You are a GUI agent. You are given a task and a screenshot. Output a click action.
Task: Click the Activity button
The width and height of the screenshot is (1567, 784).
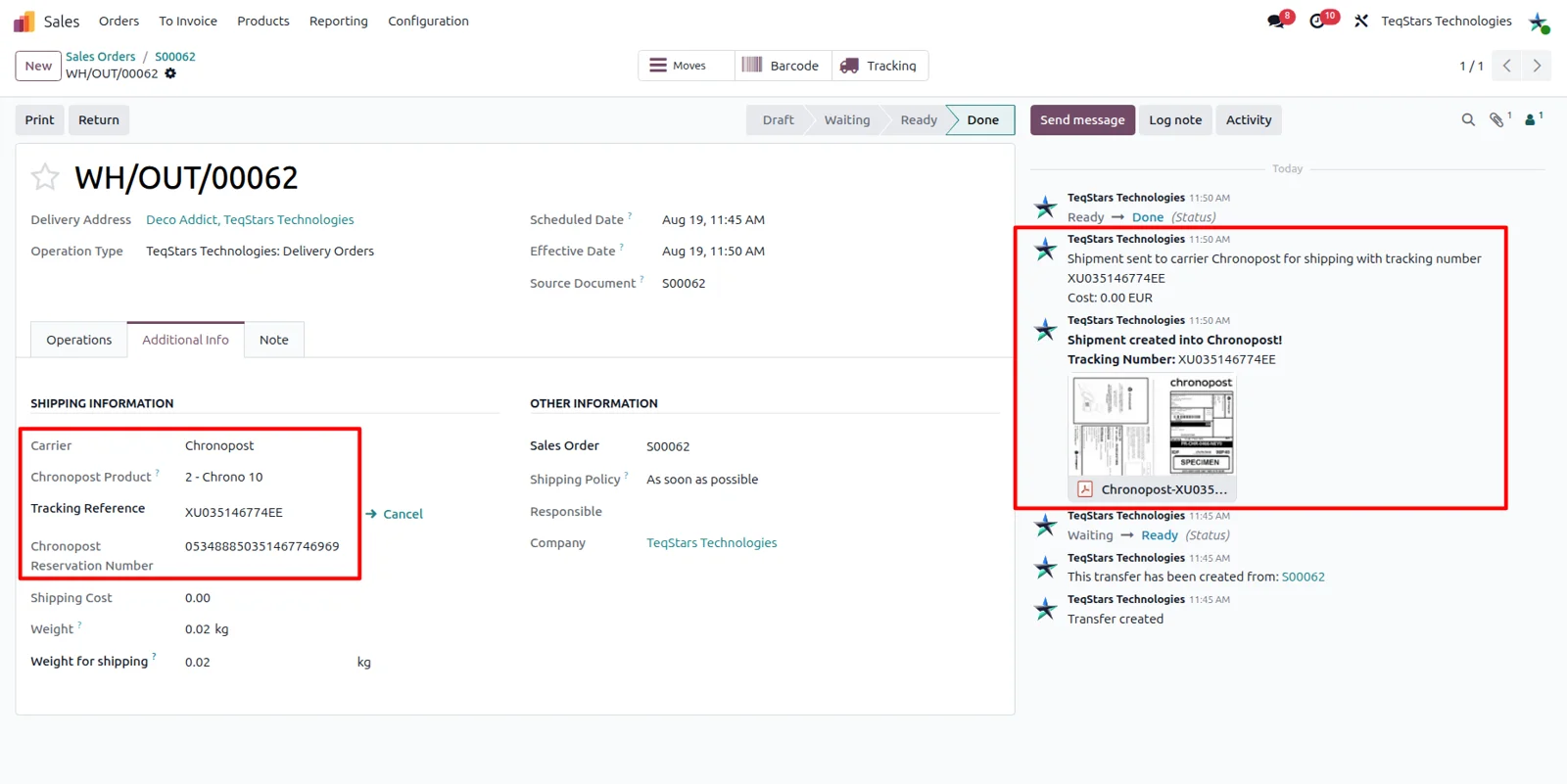1249,119
